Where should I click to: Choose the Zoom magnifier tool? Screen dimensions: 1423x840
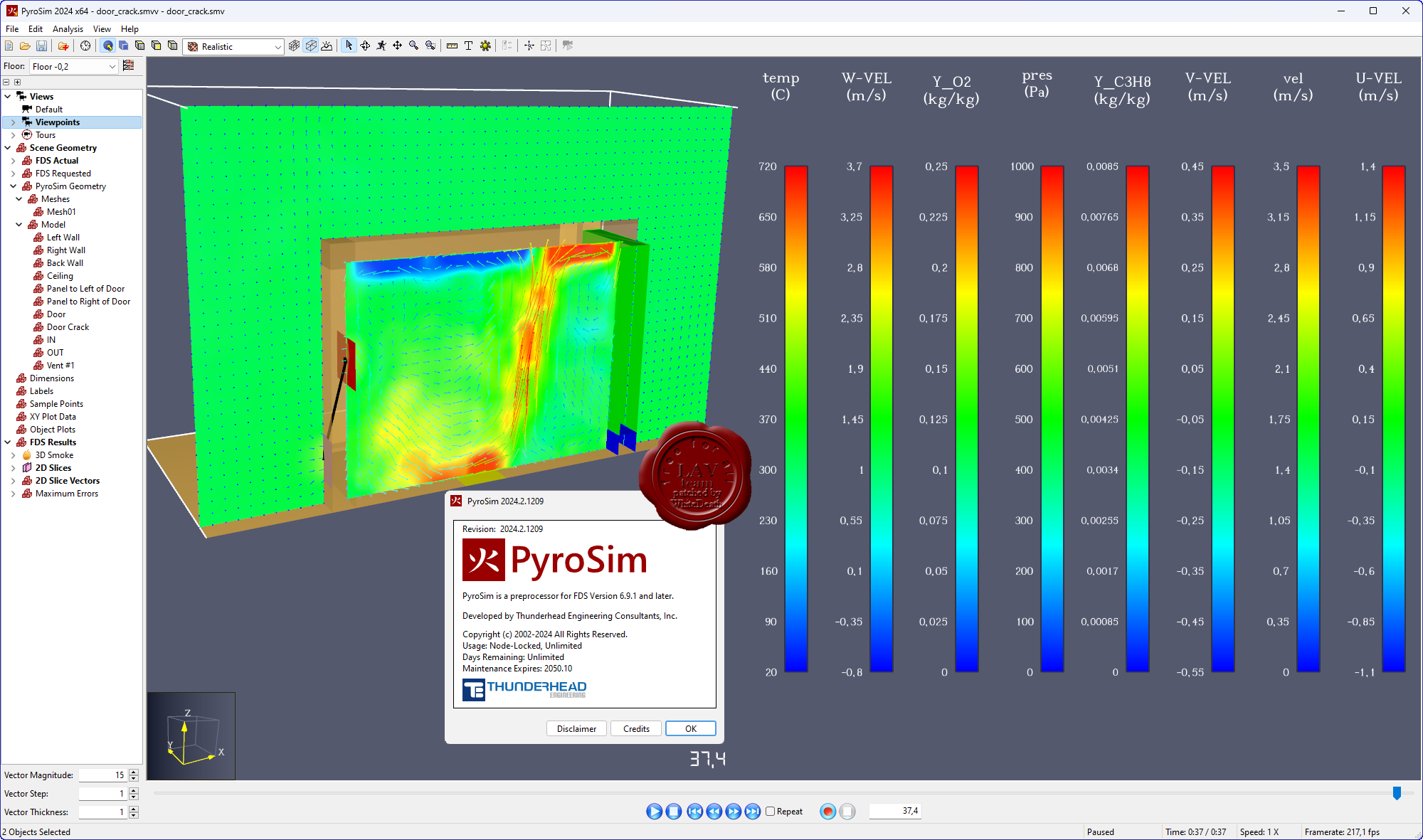413,46
